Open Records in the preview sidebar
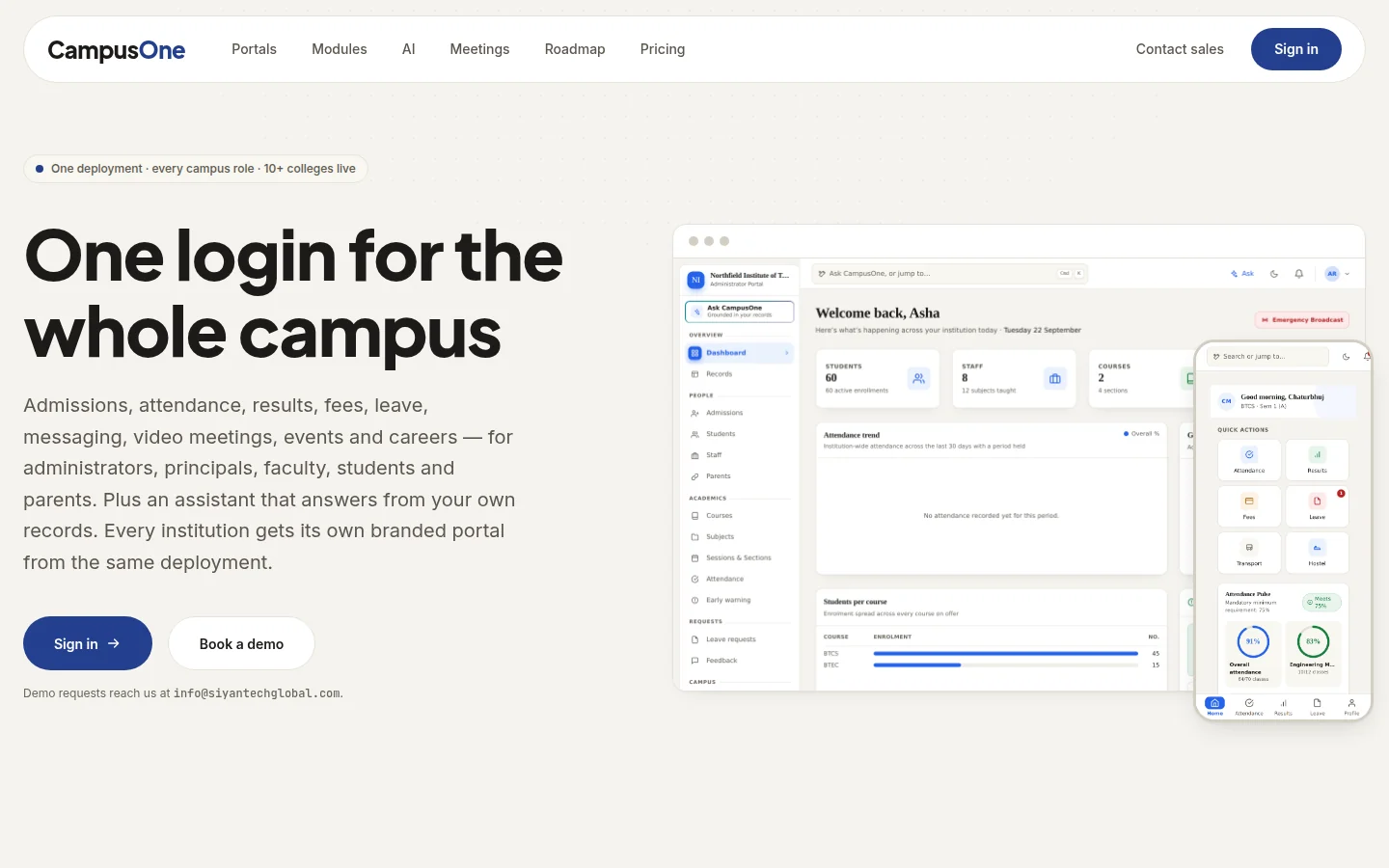1389x868 pixels. coord(740,374)
